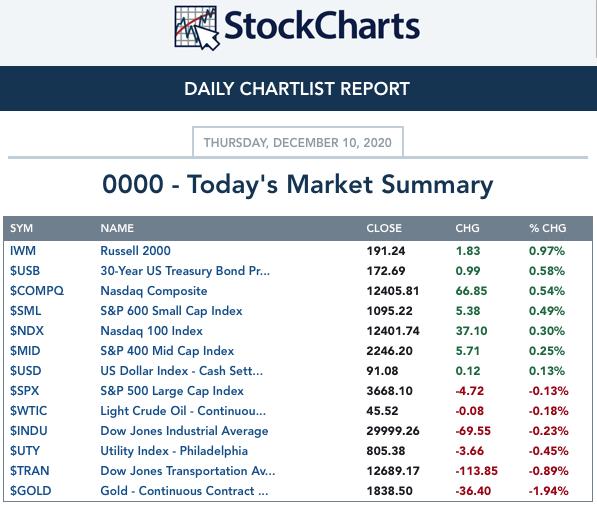Open the $SPX symbol link

coord(24,391)
